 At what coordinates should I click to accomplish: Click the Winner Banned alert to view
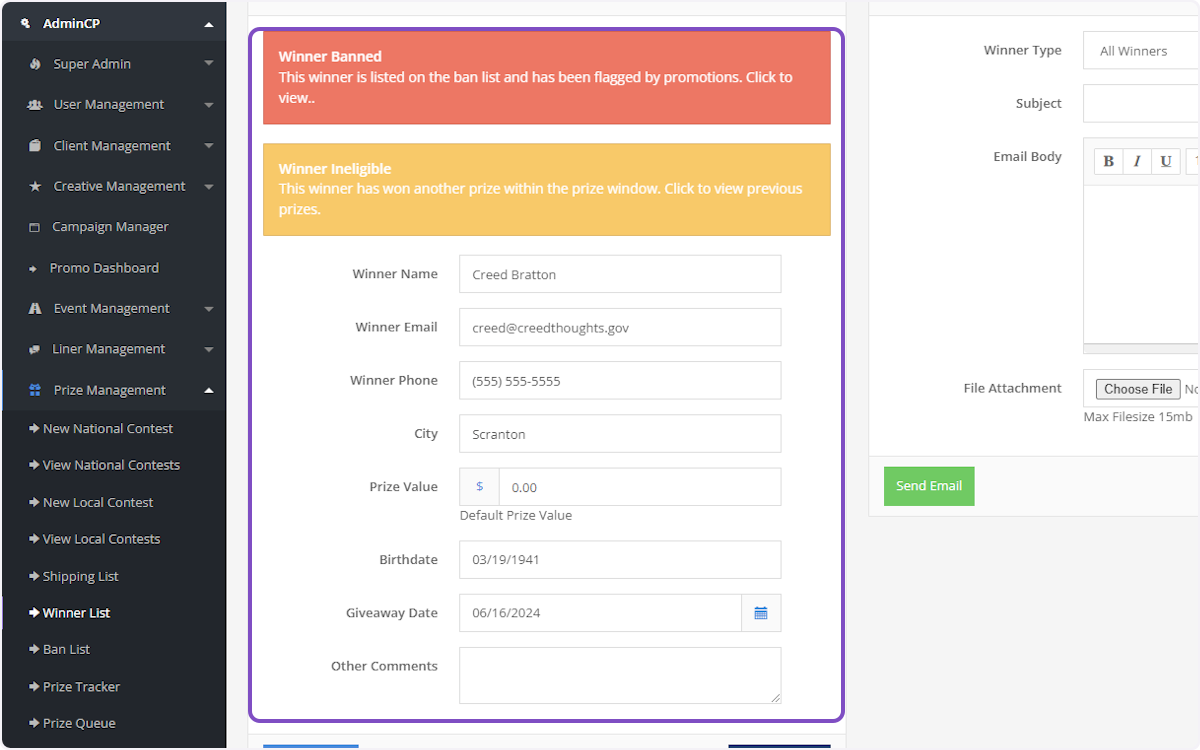[546, 77]
